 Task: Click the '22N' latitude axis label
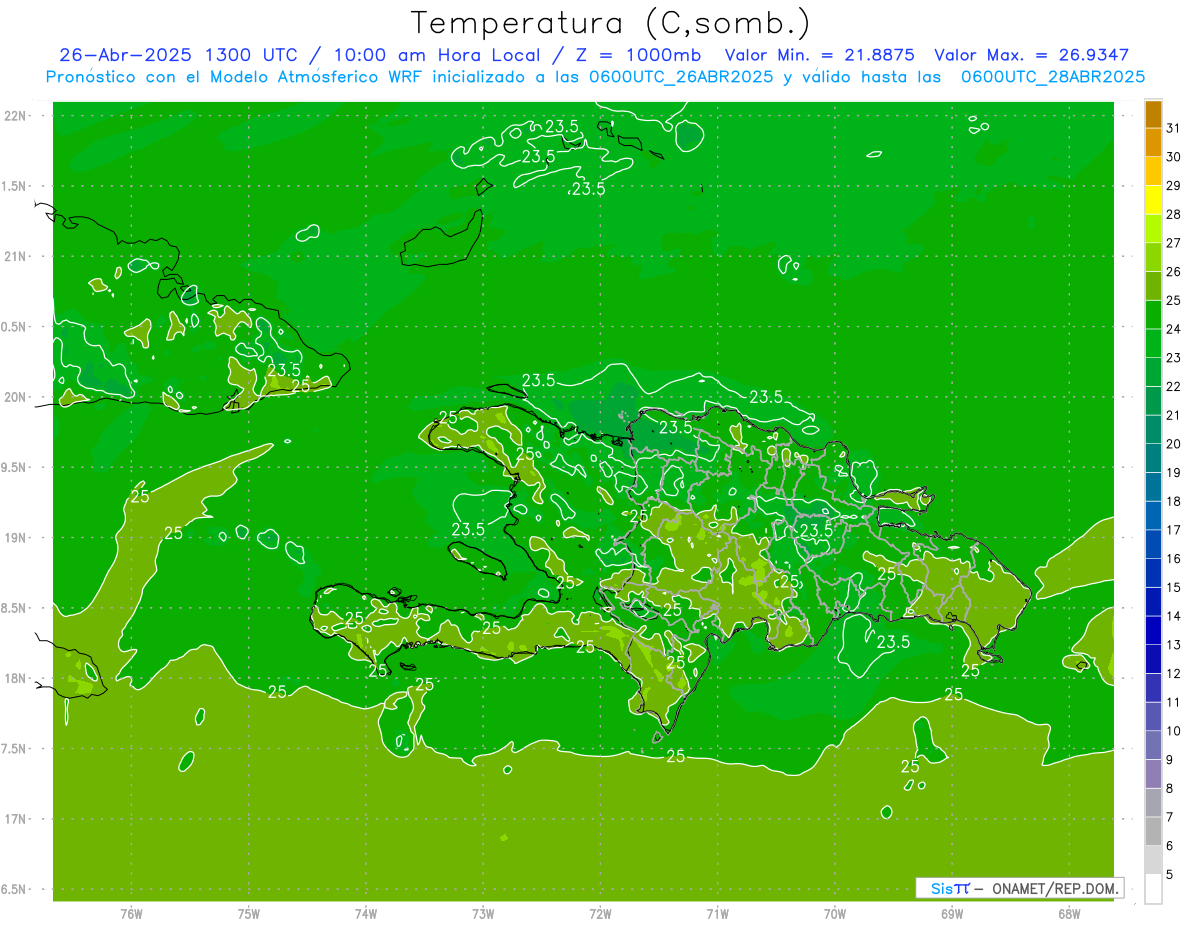point(17,116)
